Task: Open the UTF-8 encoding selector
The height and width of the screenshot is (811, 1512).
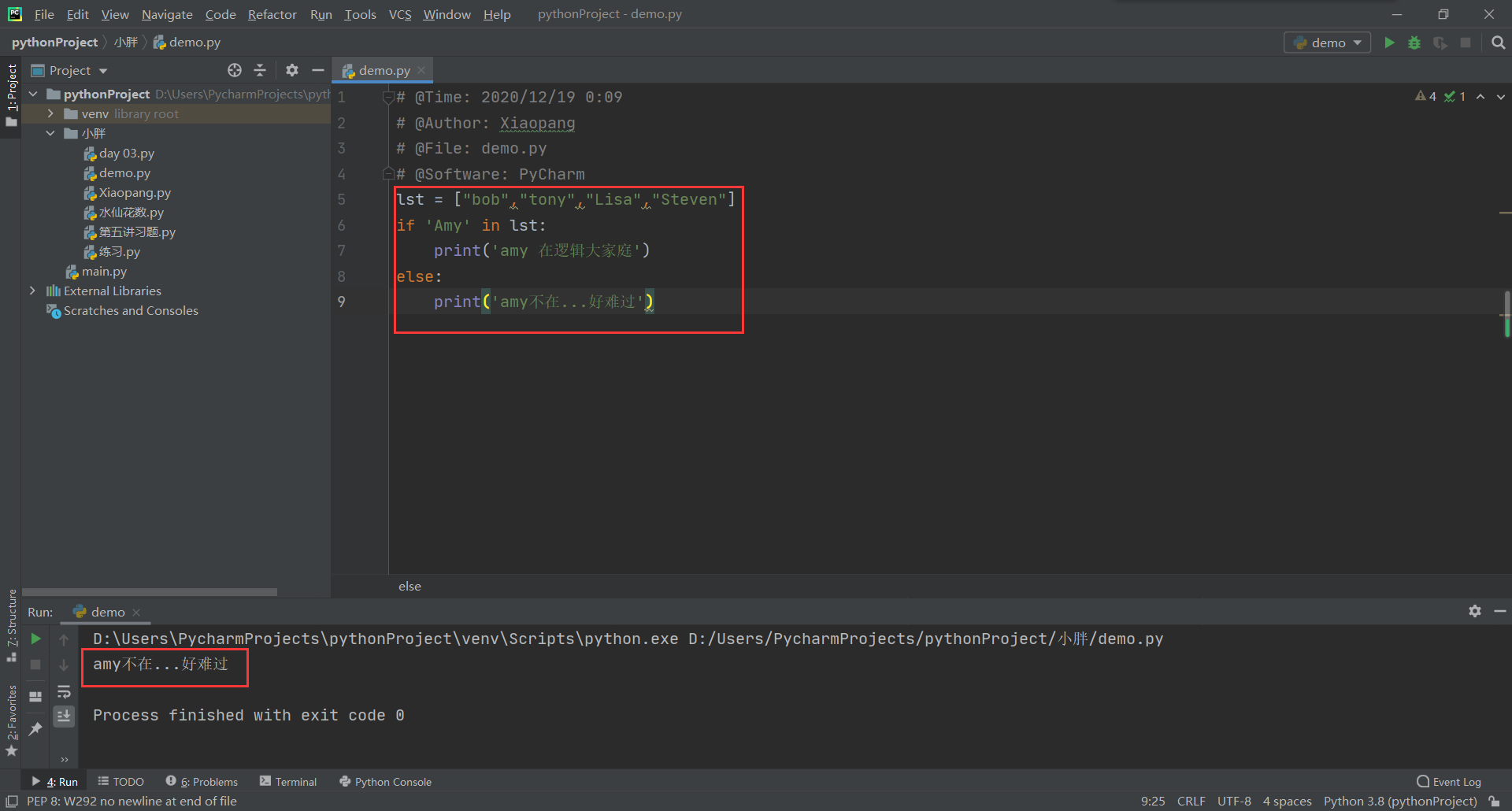Action: (1234, 801)
